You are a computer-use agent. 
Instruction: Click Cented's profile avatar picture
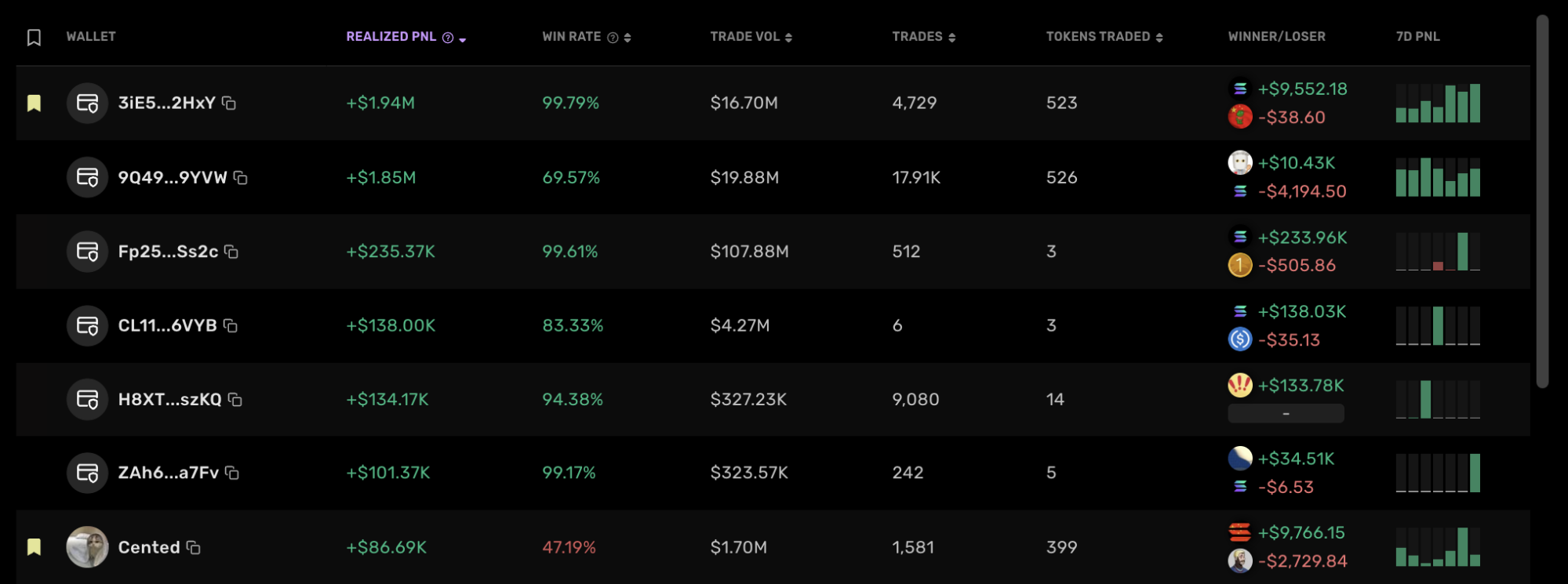click(x=88, y=547)
